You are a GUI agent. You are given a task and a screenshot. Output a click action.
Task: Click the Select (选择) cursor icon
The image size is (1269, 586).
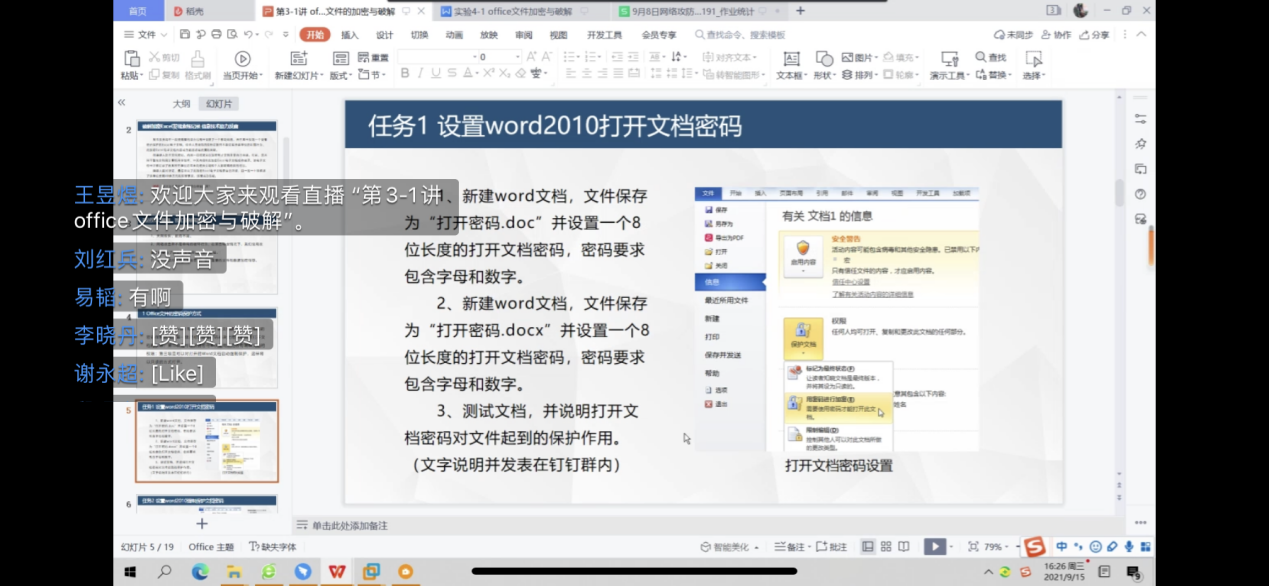[x=1033, y=58]
